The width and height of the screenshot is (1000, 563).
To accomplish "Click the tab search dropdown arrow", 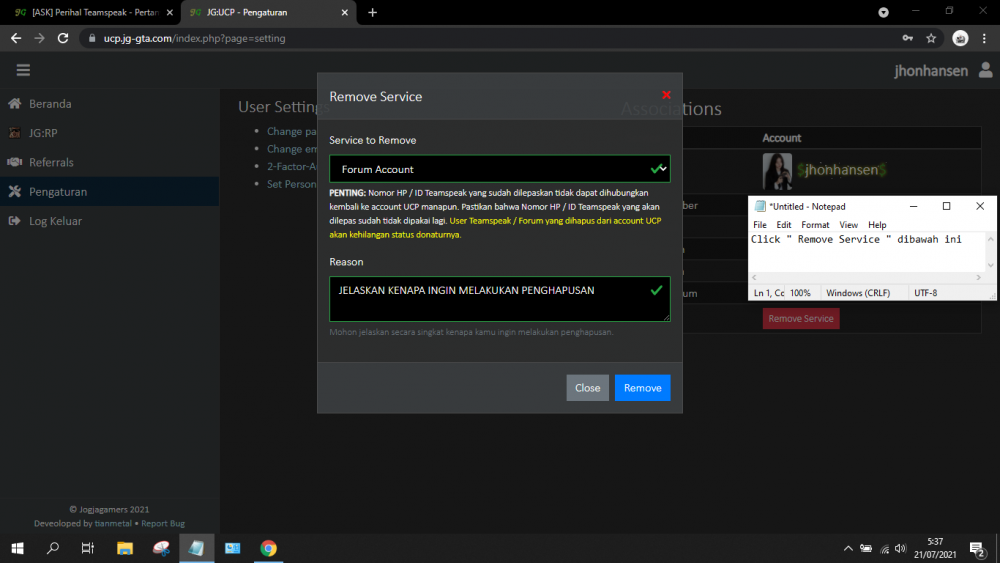I will 883,12.
